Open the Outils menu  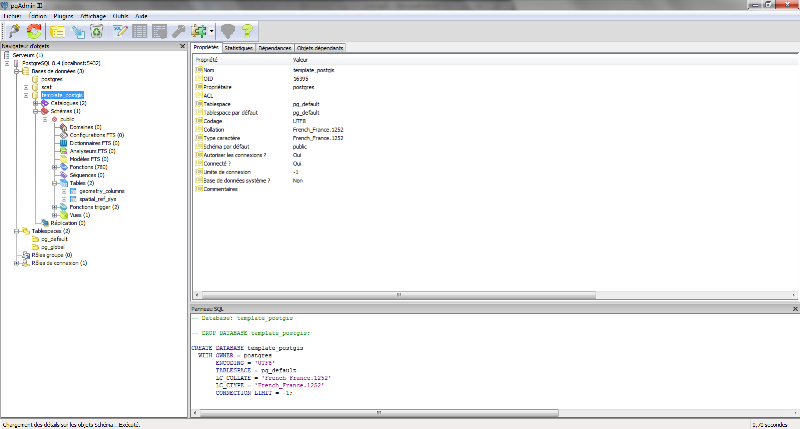click(x=120, y=17)
